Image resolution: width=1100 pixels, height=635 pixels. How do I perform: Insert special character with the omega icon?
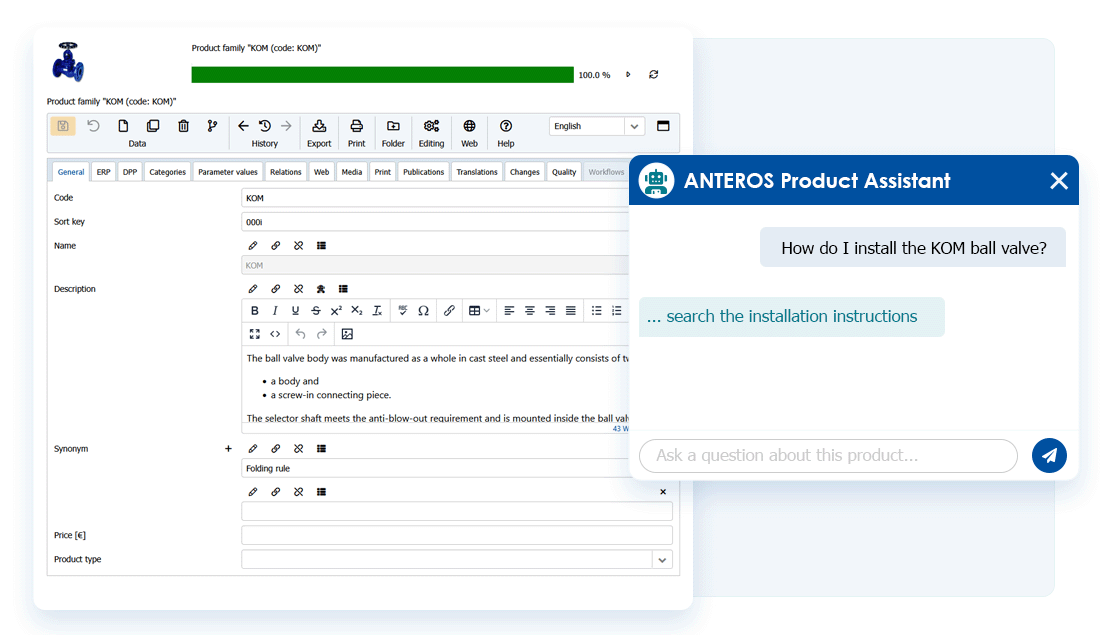[423, 311]
